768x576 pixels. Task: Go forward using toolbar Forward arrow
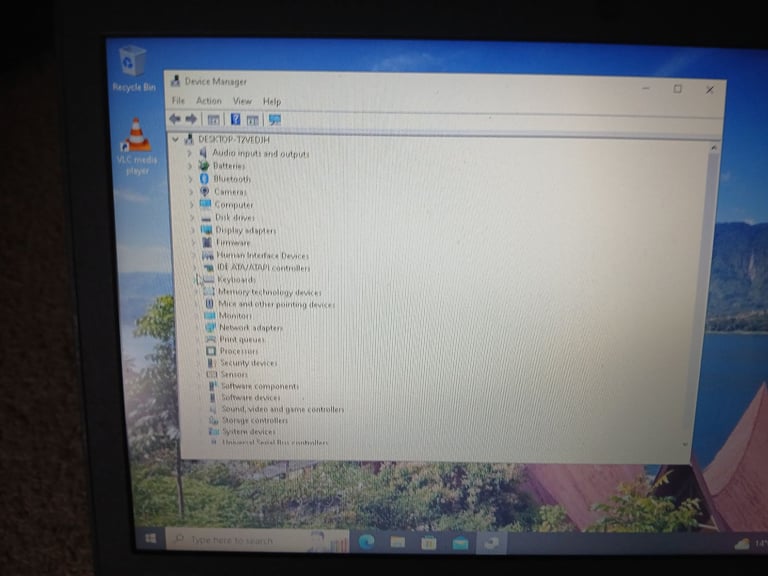pos(191,119)
